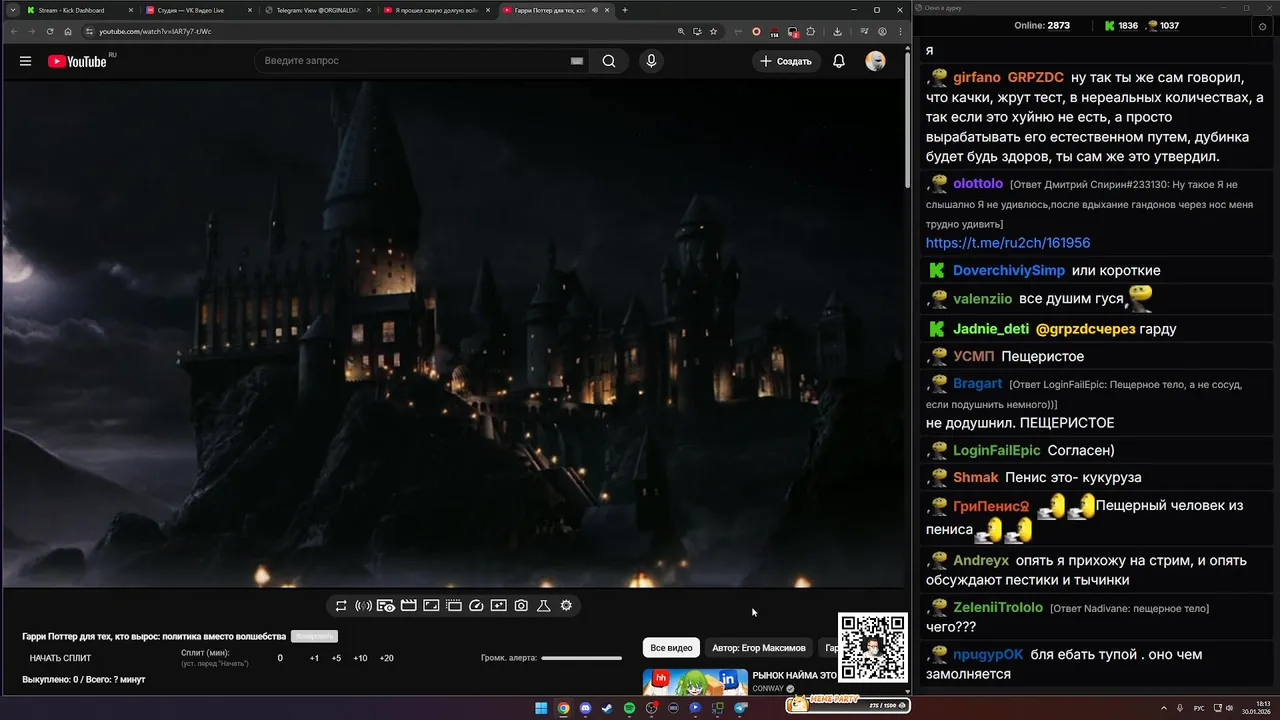
Task: Go to YouTube home via logo
Action: click(78, 61)
